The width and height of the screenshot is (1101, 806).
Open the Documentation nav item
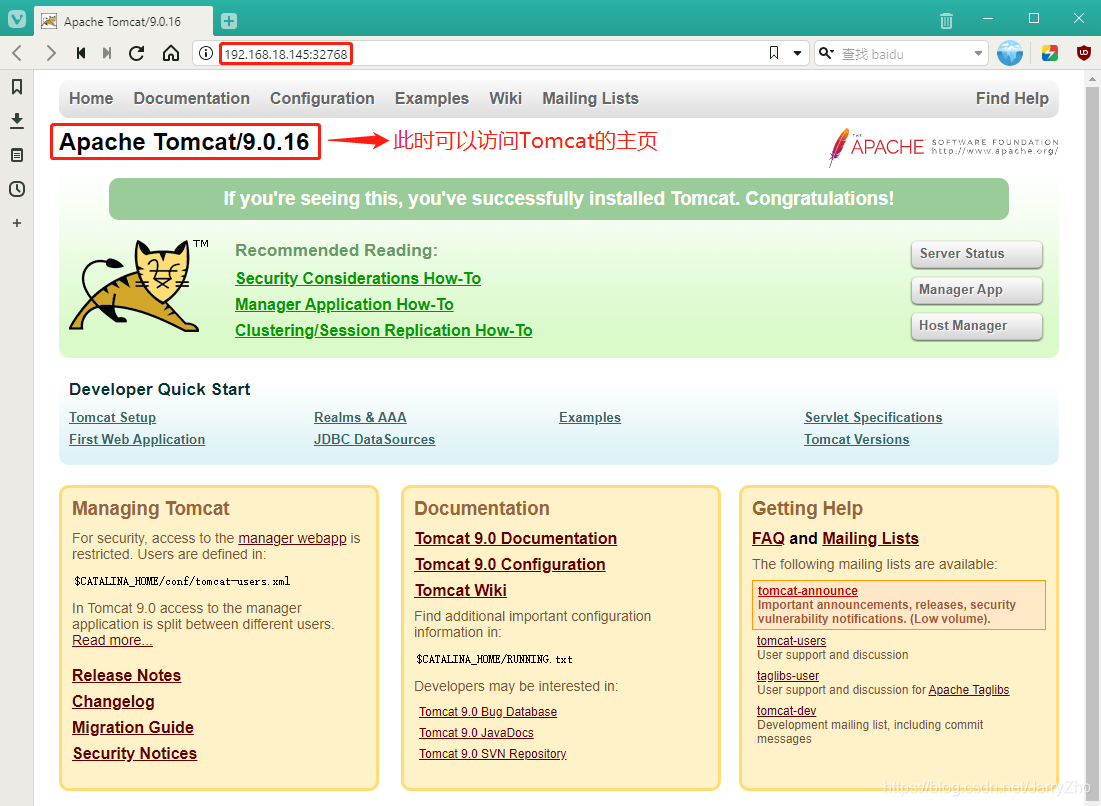(x=192, y=98)
